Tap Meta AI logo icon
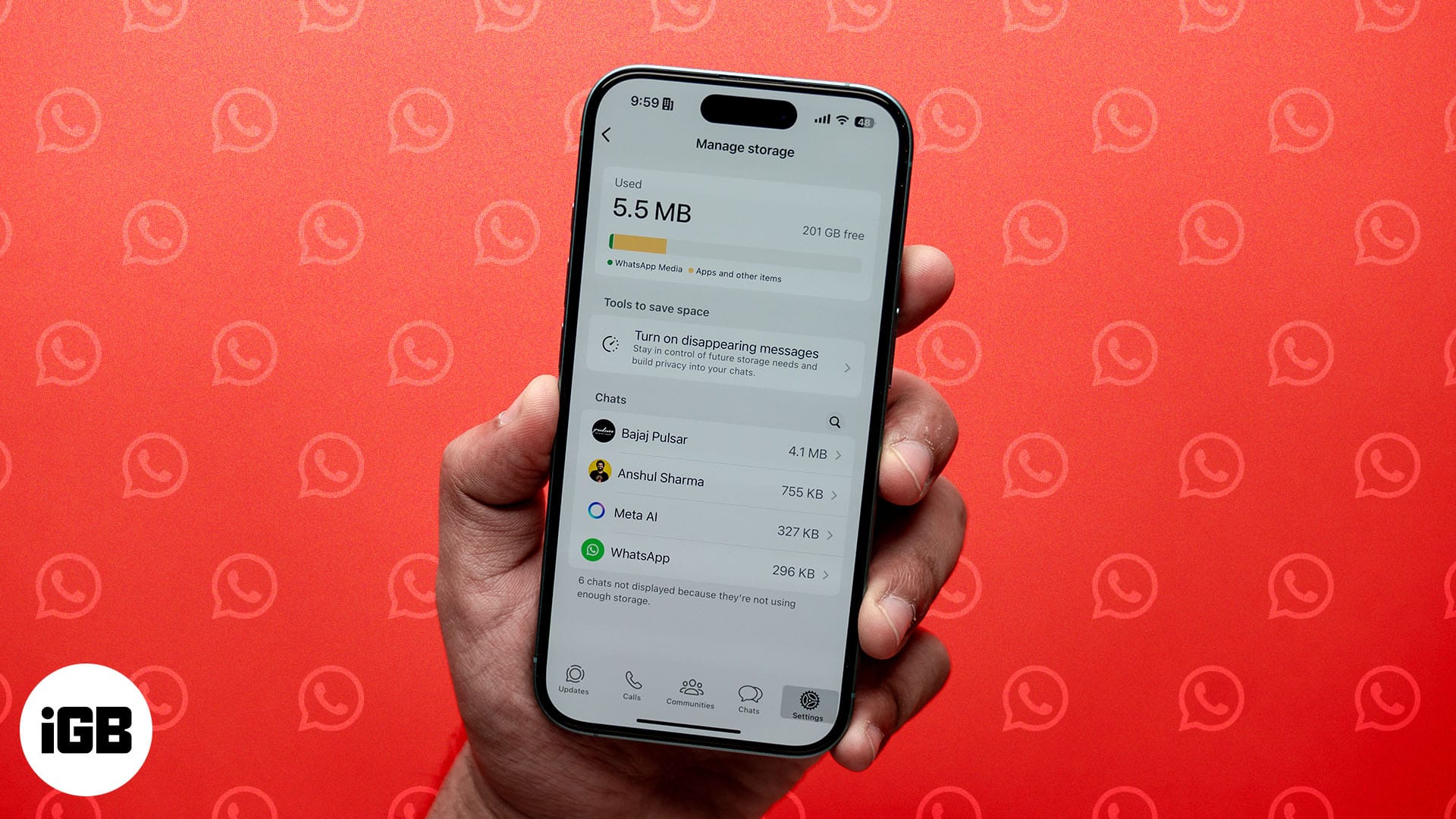1456x819 pixels. pos(602,516)
